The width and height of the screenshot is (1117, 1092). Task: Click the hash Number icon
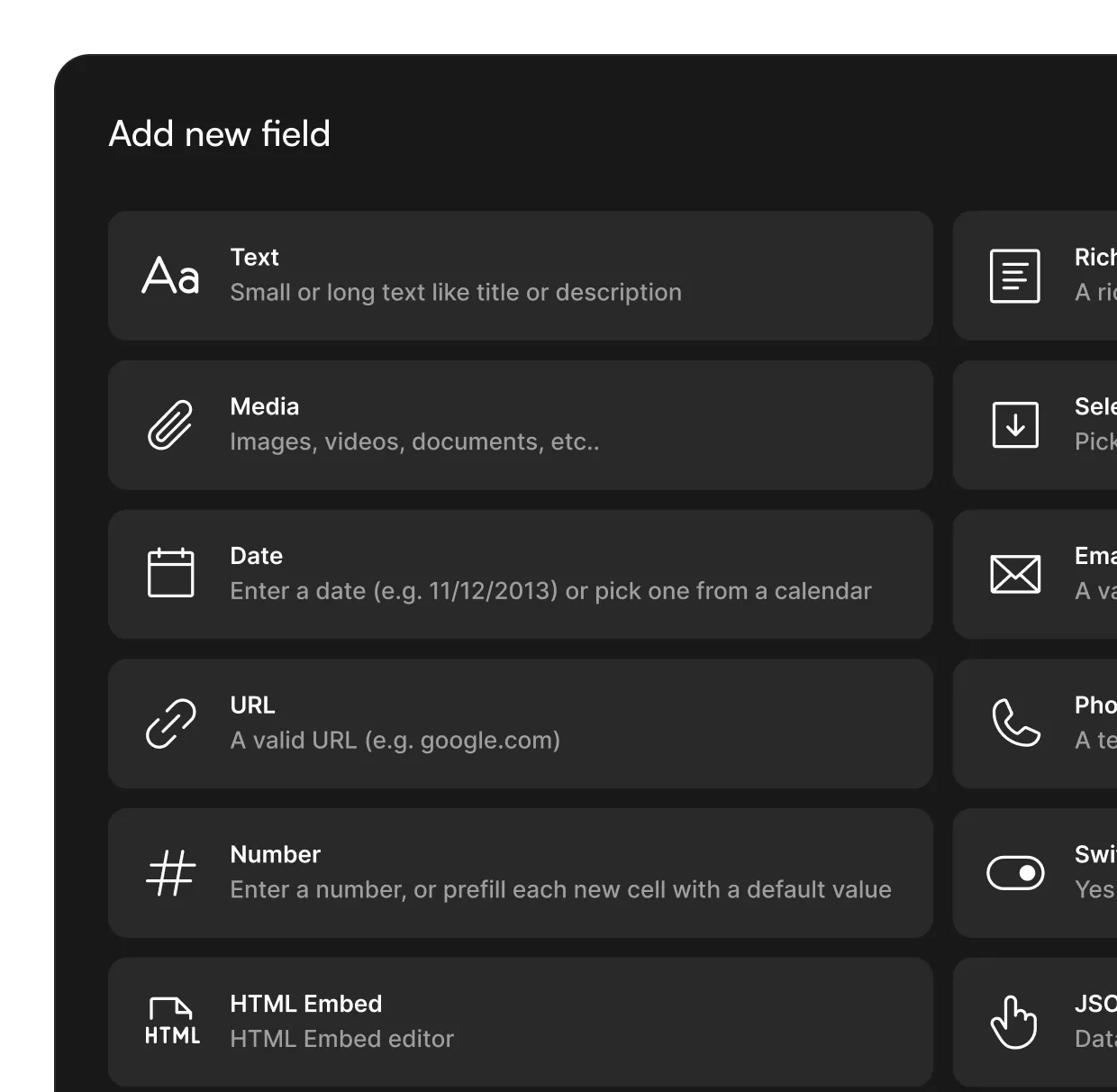170,872
